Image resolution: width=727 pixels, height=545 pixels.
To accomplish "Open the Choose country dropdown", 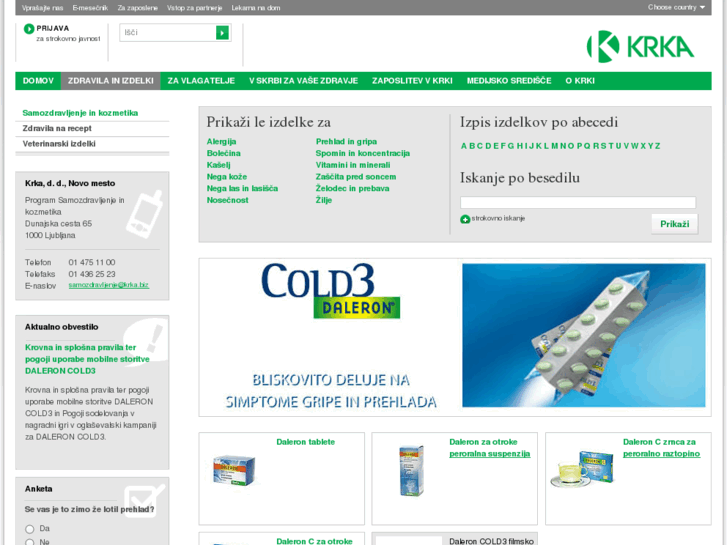I will (x=676, y=7).
